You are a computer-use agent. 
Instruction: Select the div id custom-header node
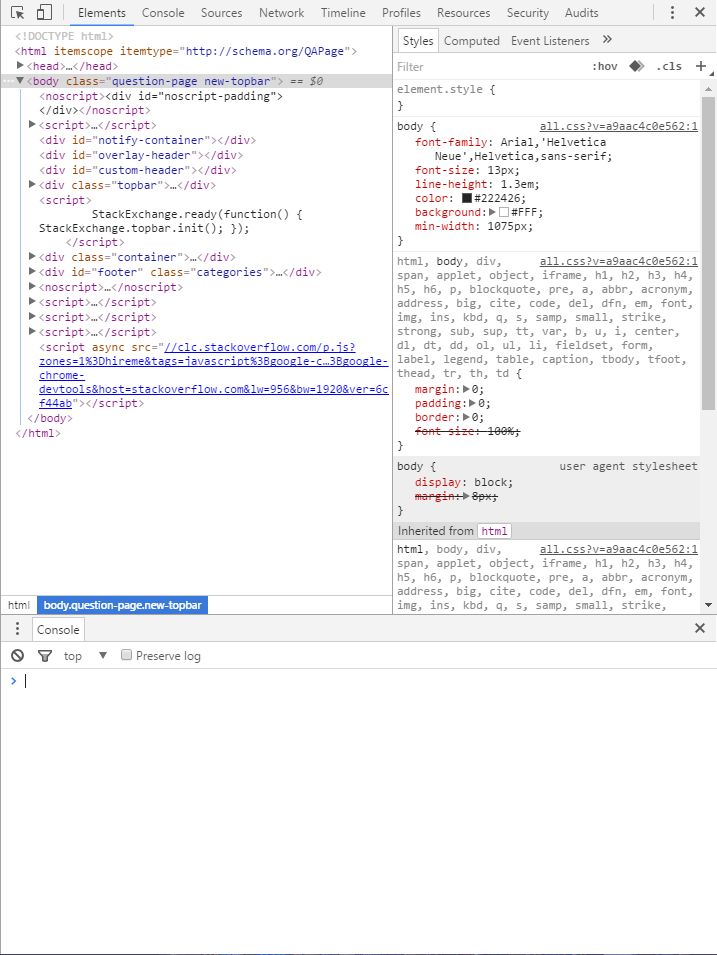[138, 170]
